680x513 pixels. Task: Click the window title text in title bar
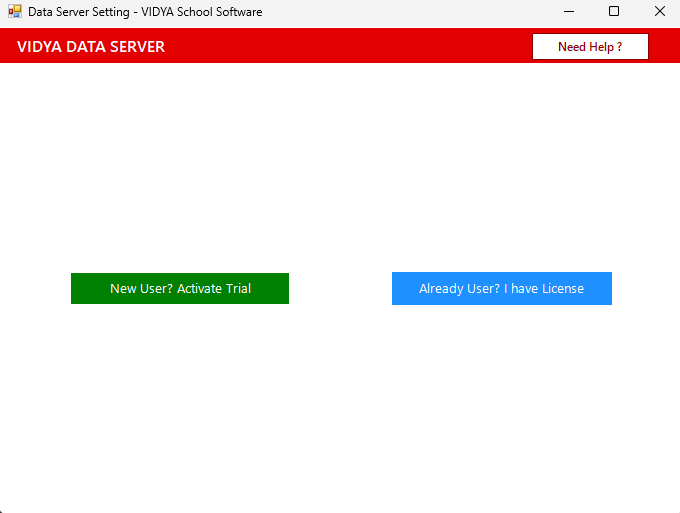(145, 12)
